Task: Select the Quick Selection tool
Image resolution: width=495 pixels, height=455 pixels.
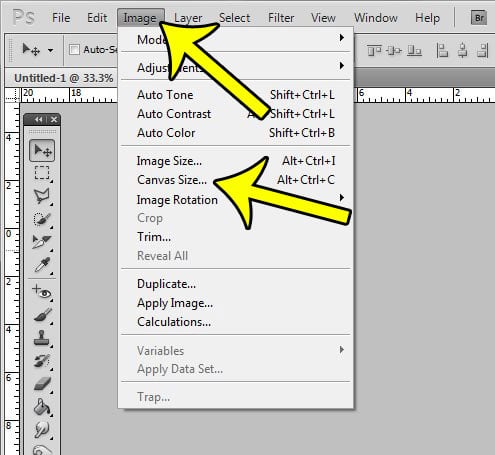Action: pyautogui.click(x=42, y=219)
